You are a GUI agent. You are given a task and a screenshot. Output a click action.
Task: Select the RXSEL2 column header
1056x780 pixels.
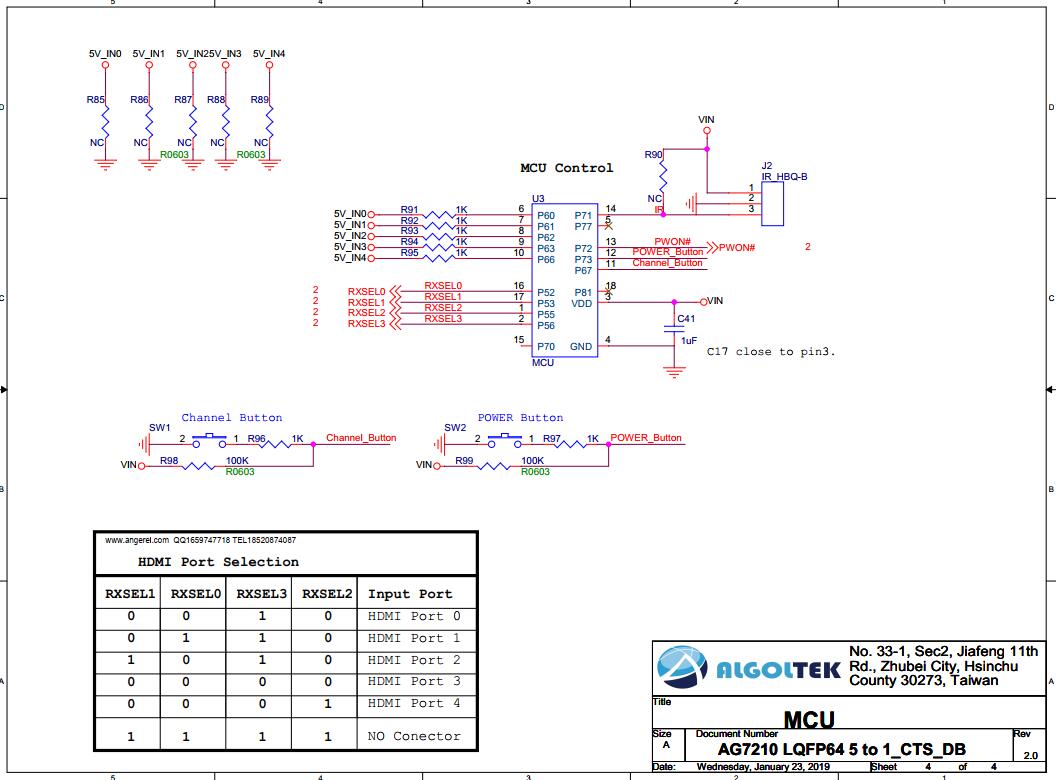(x=327, y=594)
